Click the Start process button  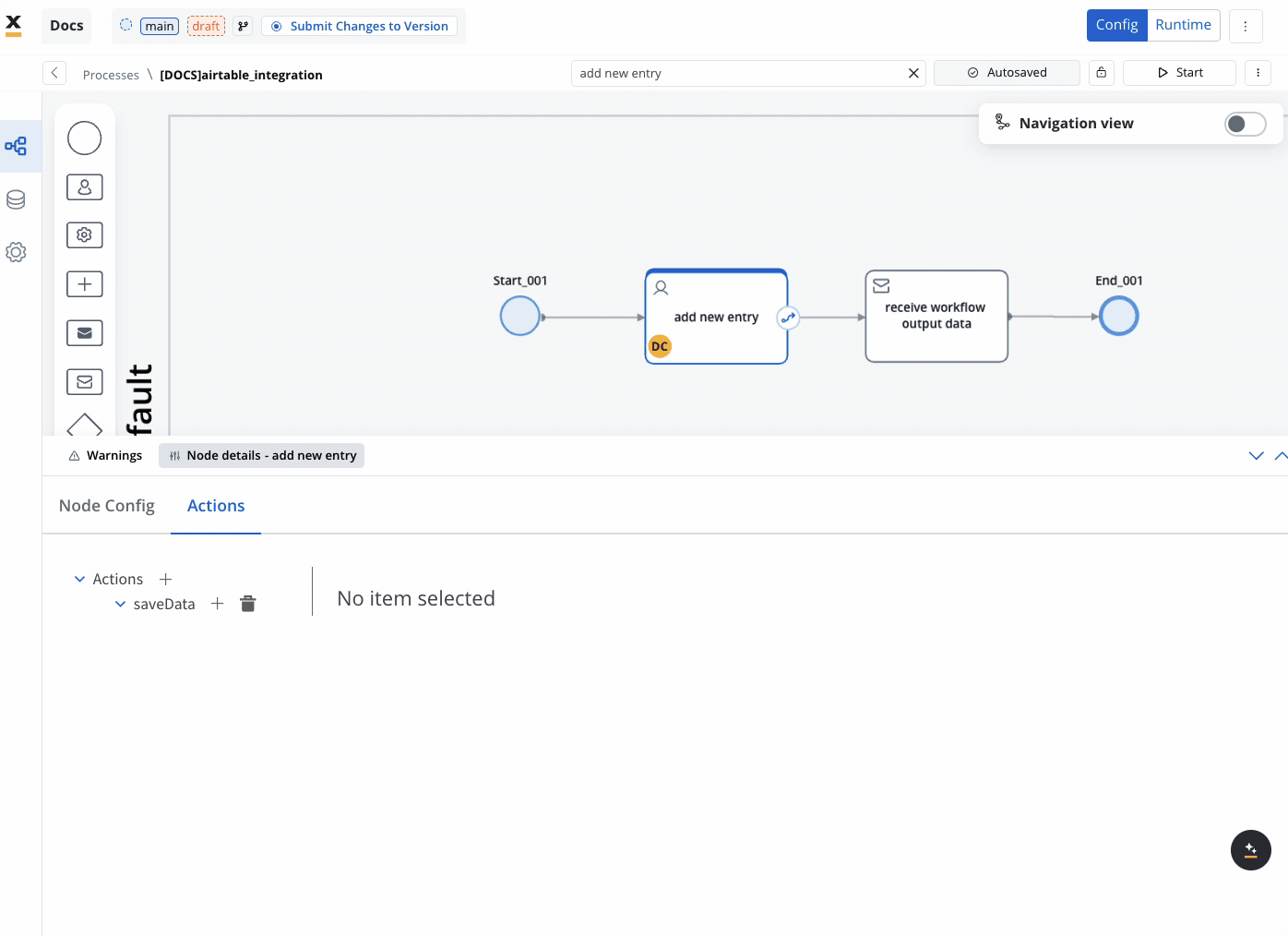click(x=1179, y=72)
